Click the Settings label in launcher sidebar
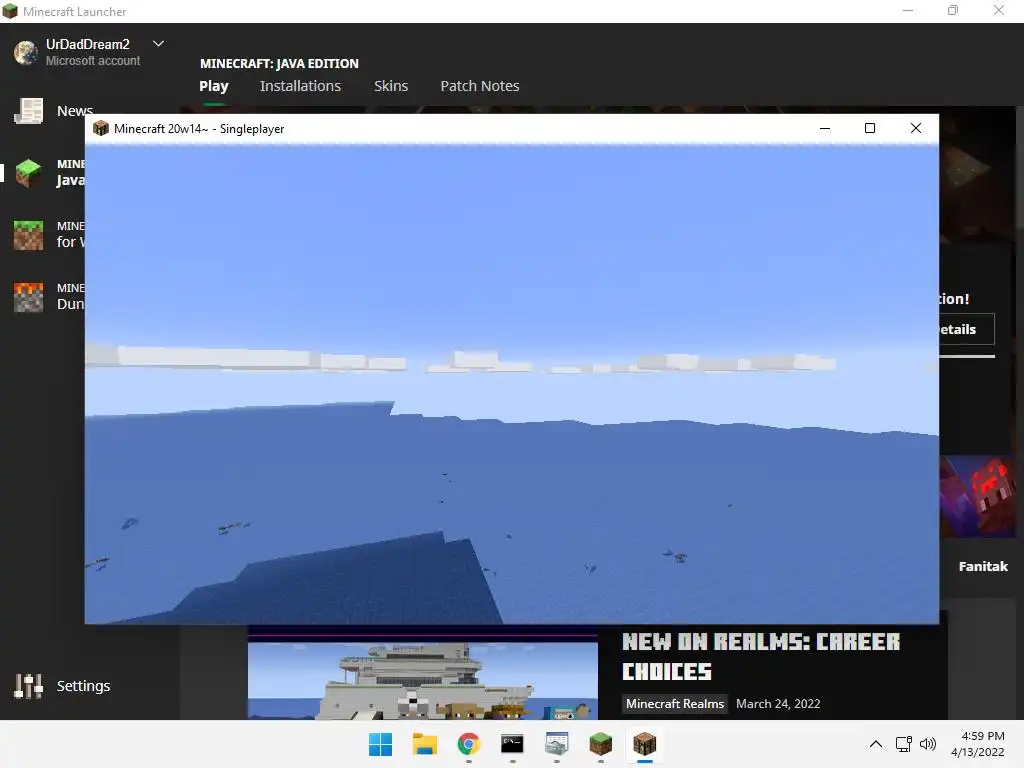1024x768 pixels. (x=84, y=686)
